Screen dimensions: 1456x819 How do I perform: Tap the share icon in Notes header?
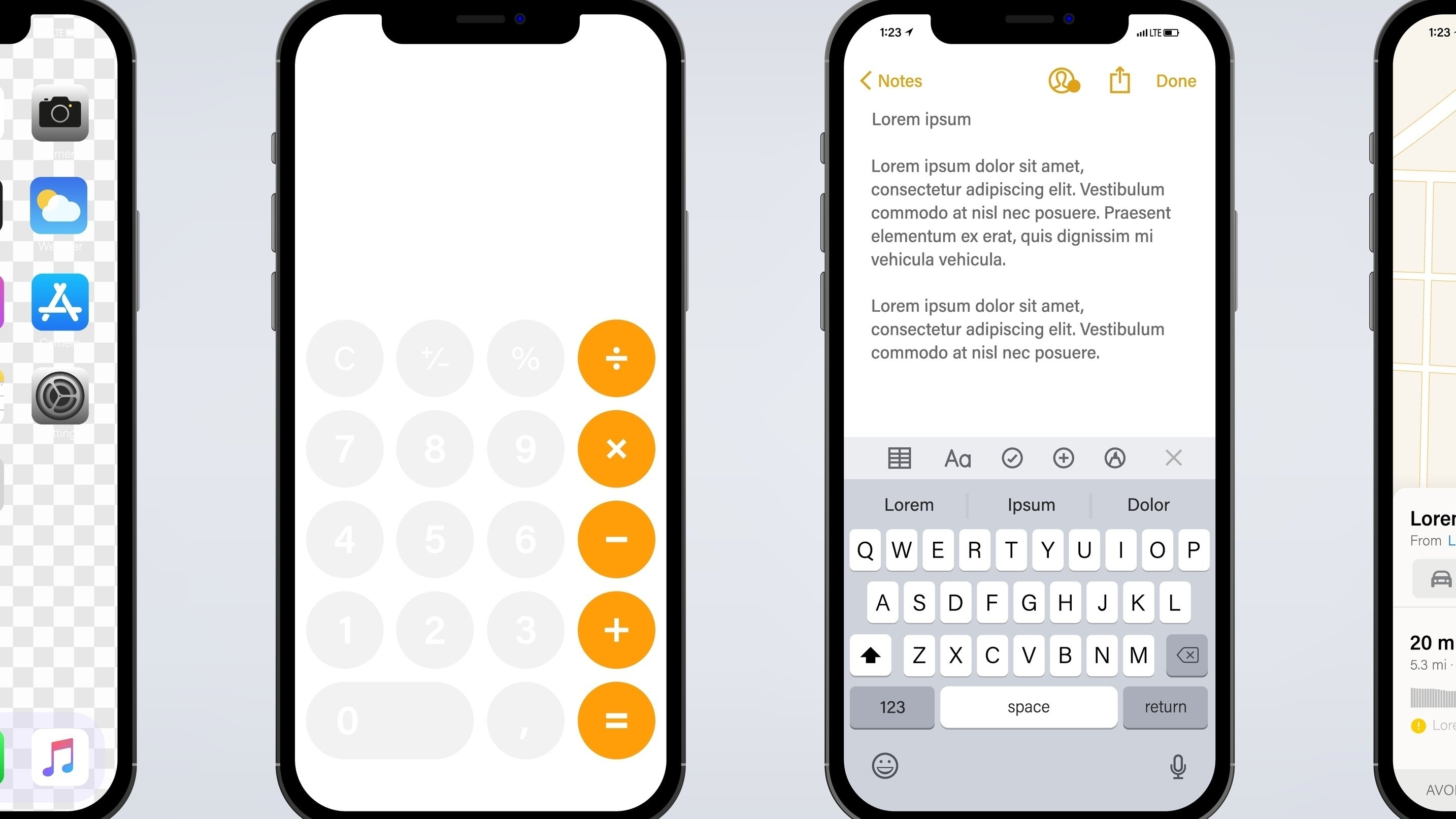pyautogui.click(x=1117, y=80)
